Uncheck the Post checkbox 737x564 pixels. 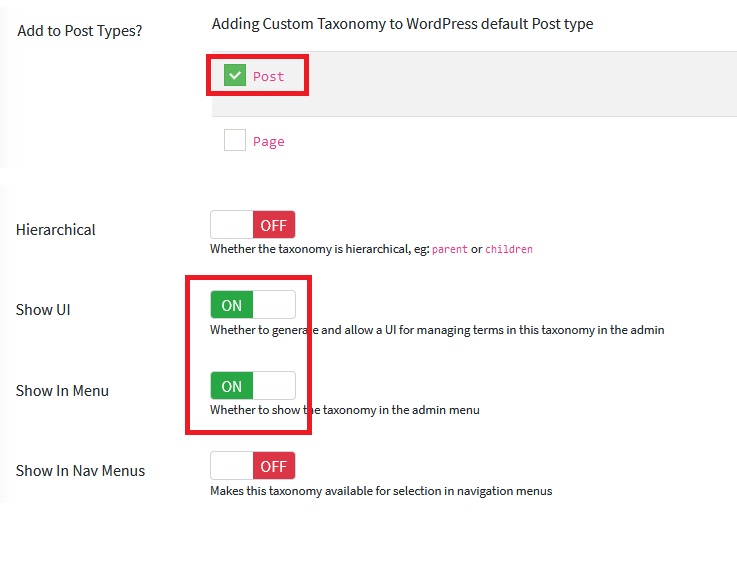point(235,76)
